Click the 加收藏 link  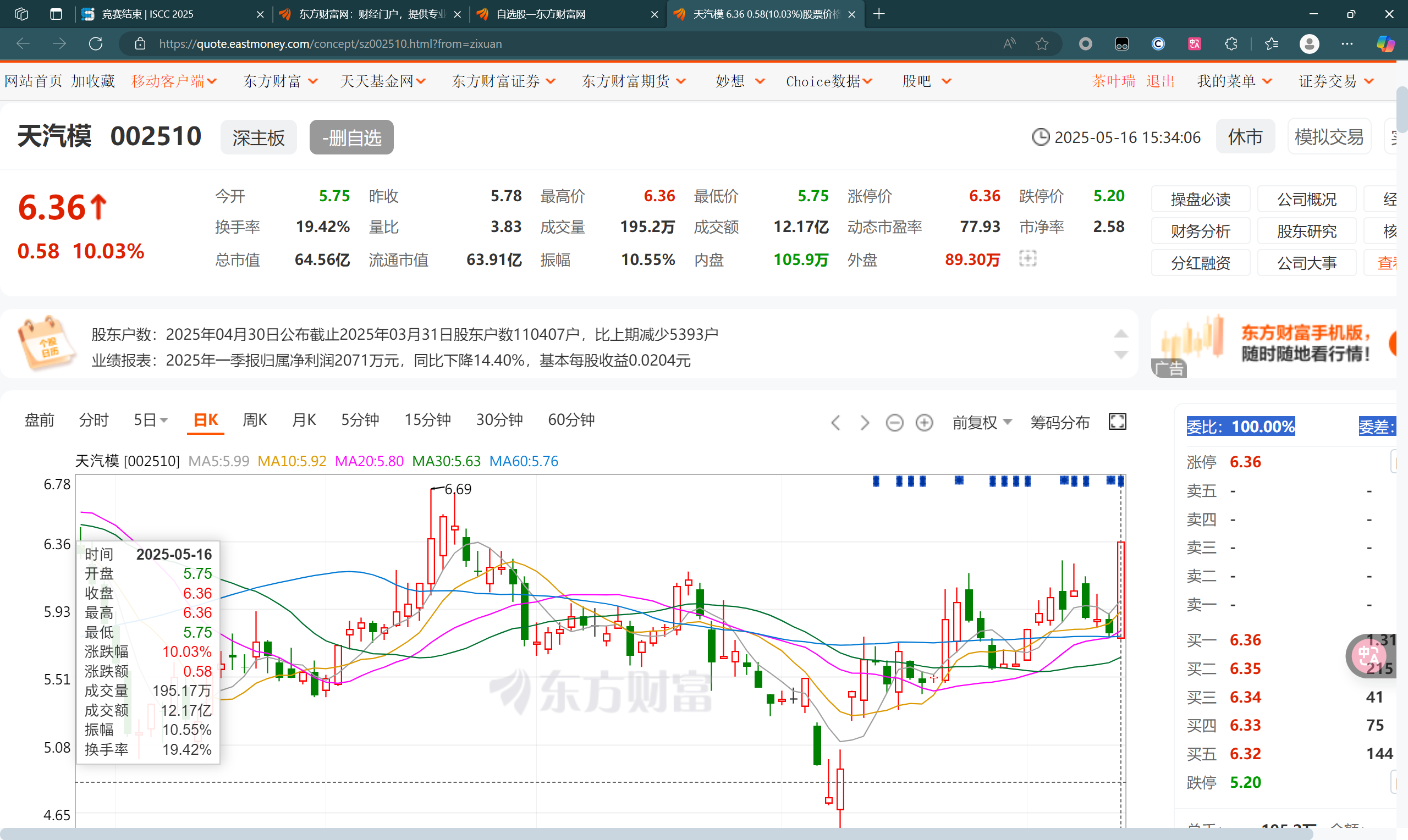[93, 81]
